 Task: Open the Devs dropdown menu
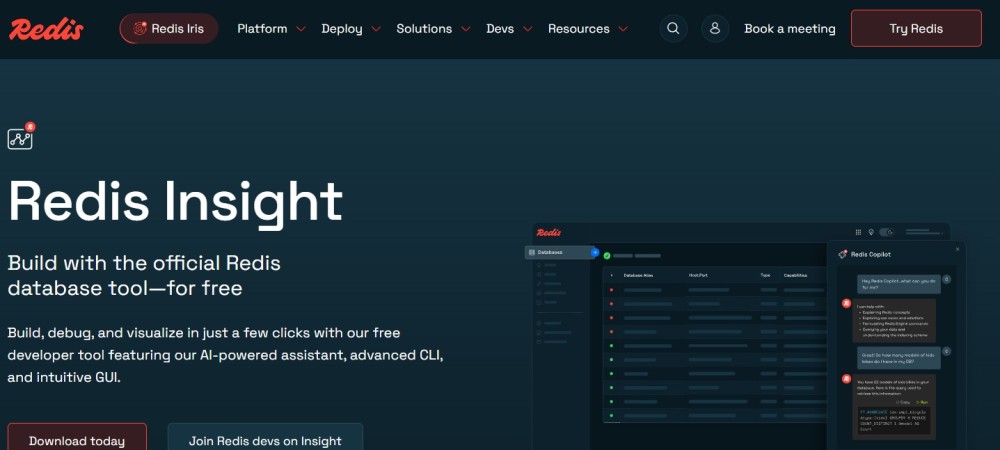[x=509, y=29]
